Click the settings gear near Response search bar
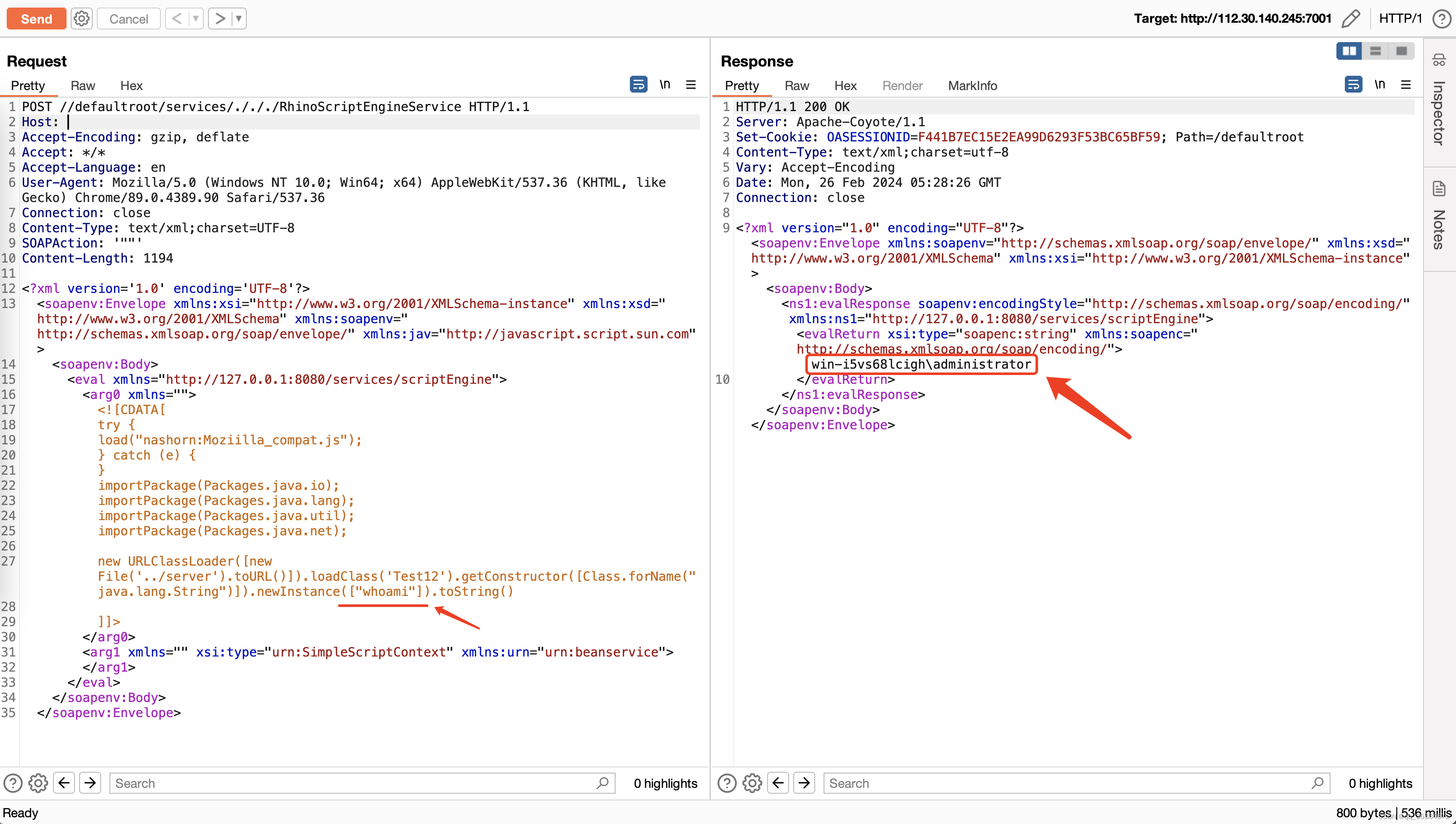This screenshot has width=1456, height=824. click(752, 783)
